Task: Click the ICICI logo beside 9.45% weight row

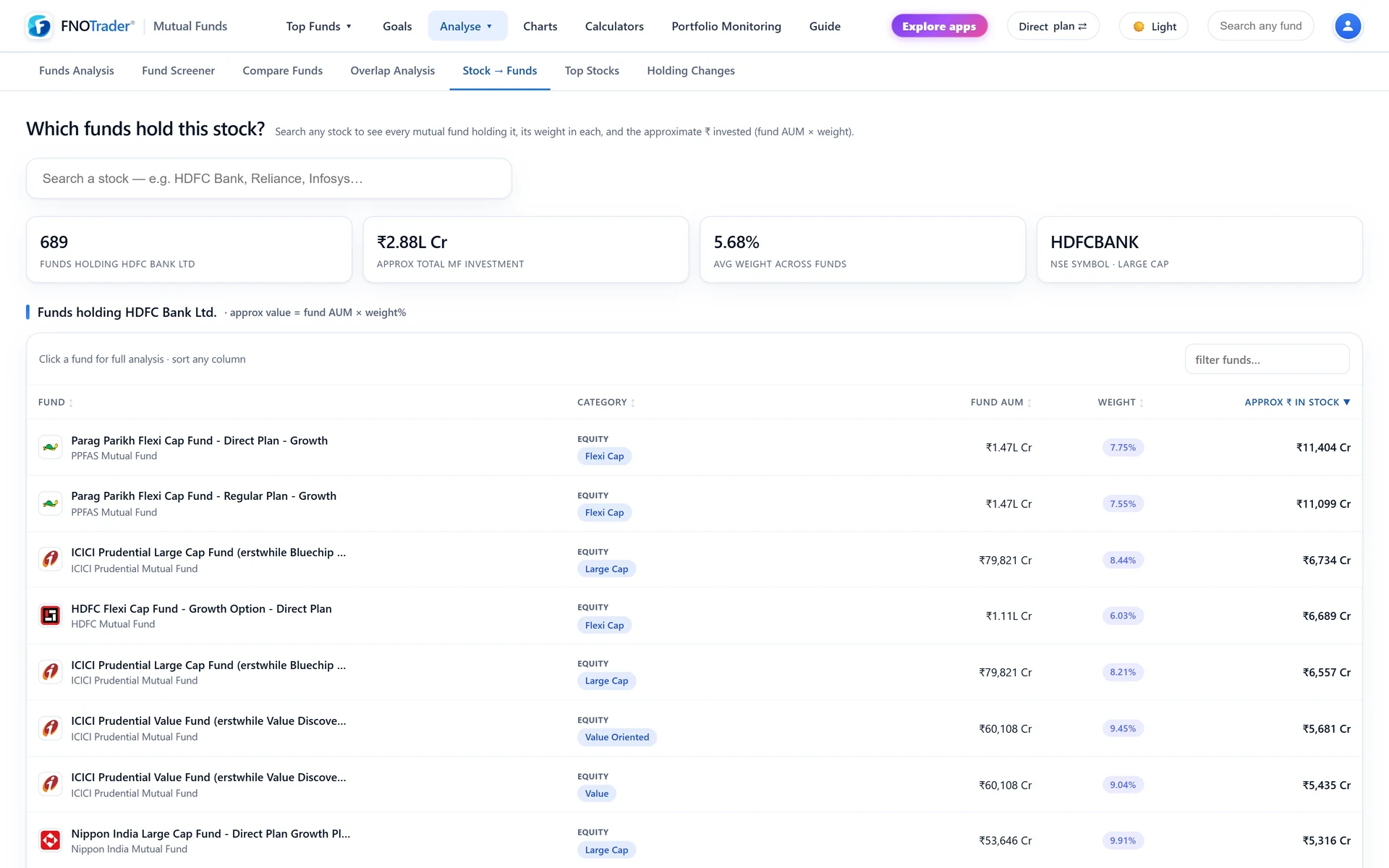Action: (50, 728)
